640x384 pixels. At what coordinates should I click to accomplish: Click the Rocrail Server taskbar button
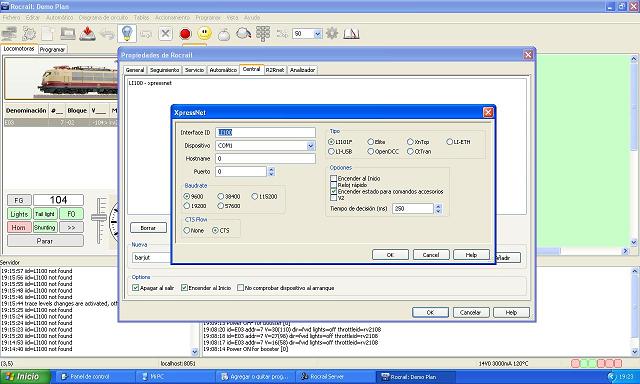pyautogui.click(x=336, y=377)
